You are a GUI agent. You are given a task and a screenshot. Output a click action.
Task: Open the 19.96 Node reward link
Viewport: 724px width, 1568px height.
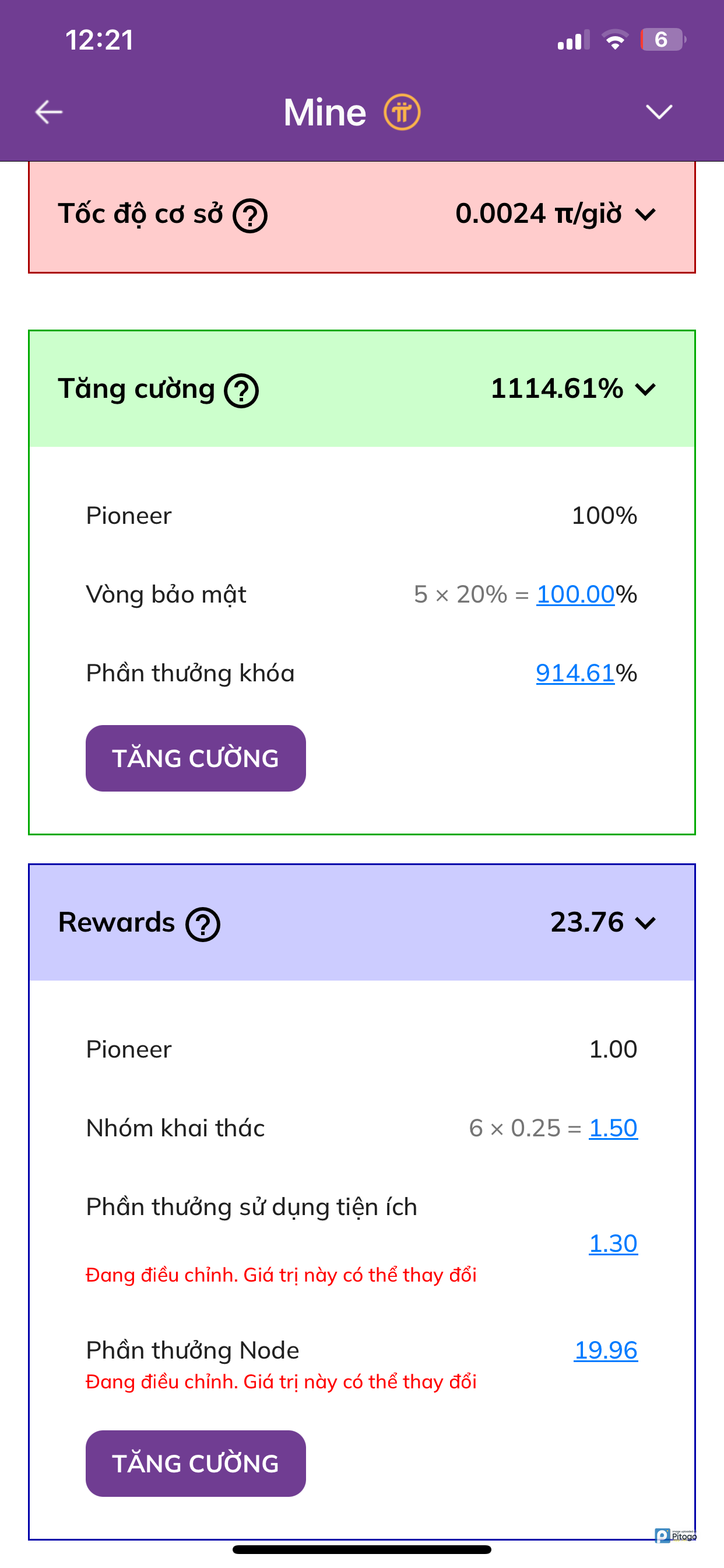coord(606,1350)
